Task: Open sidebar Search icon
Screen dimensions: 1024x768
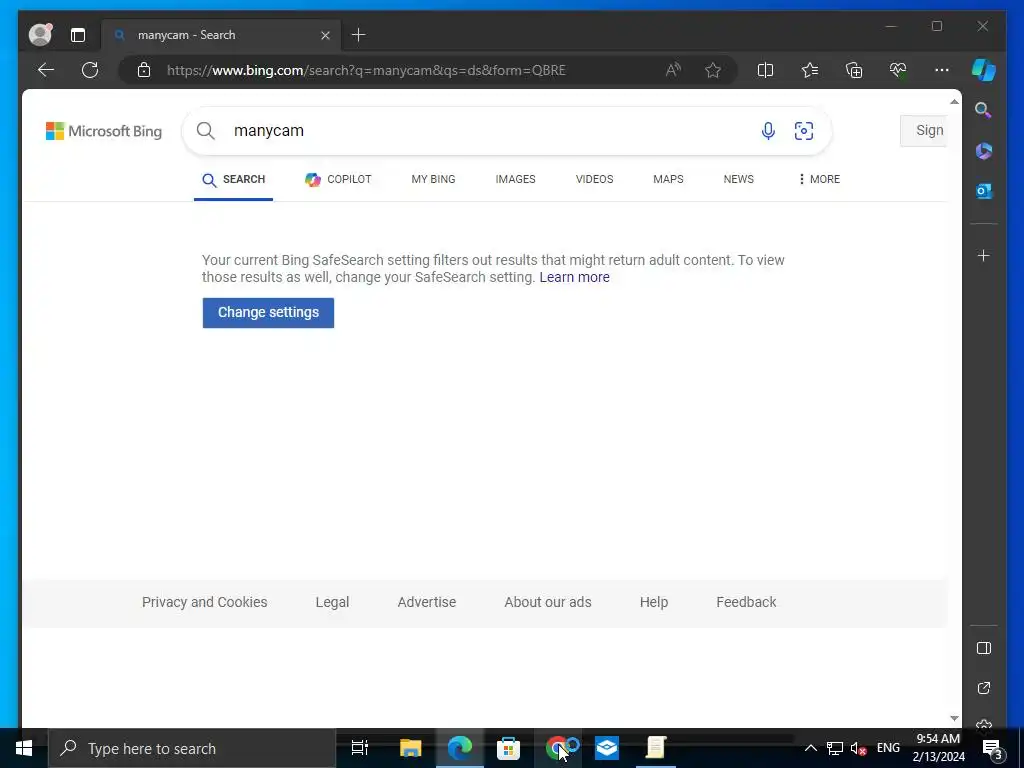Action: 984,110
